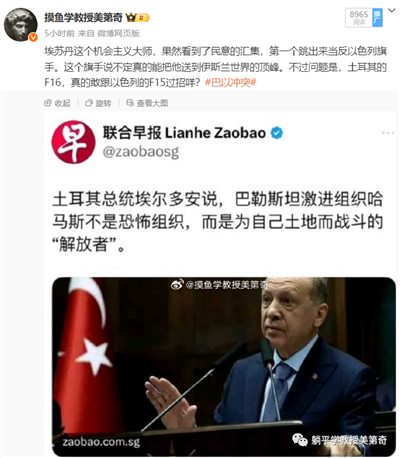
Task: Click the magnifier icon beside 查看大图
Action: pos(130,103)
